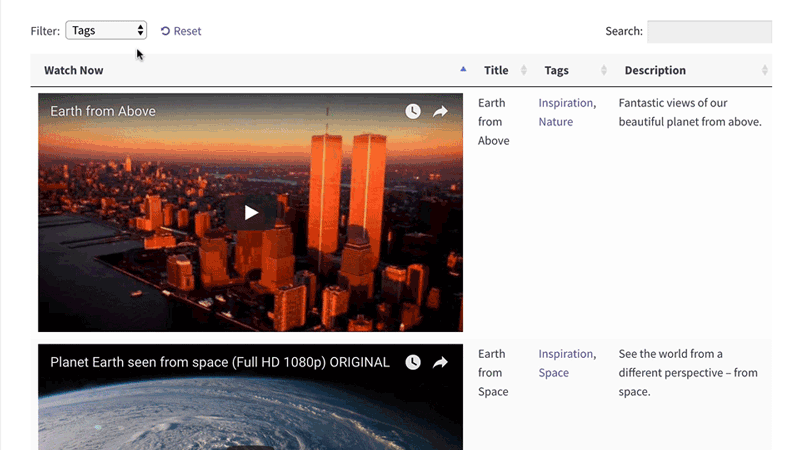Click Share arrow on Planet Earth video
The image size is (800, 450).
(x=440, y=362)
